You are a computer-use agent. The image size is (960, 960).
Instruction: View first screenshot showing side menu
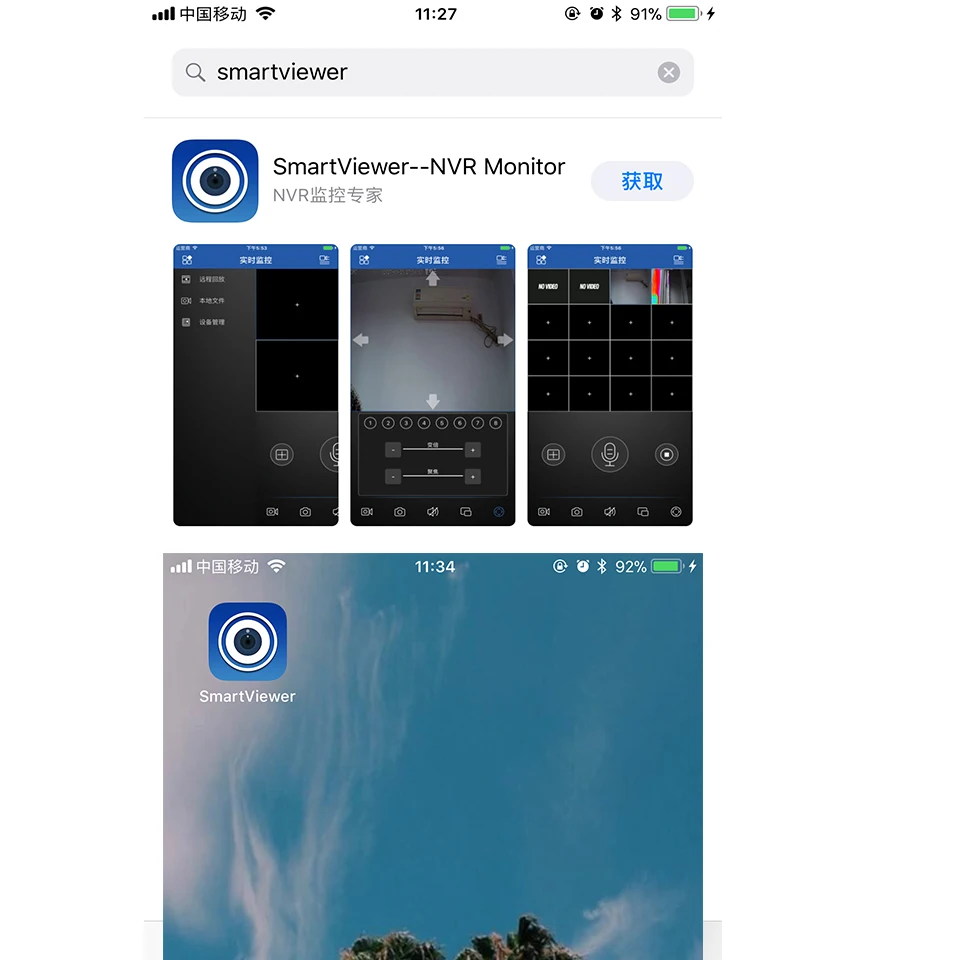[255, 384]
